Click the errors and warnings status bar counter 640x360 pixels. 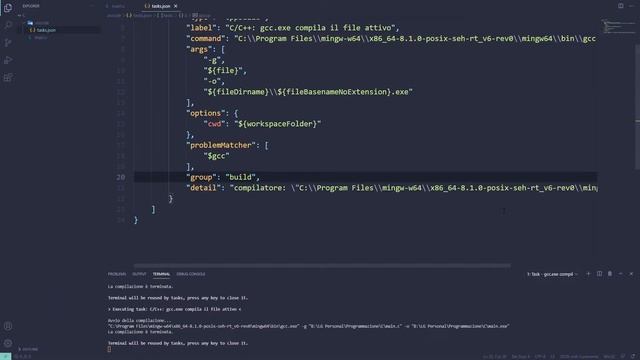pos(24,357)
